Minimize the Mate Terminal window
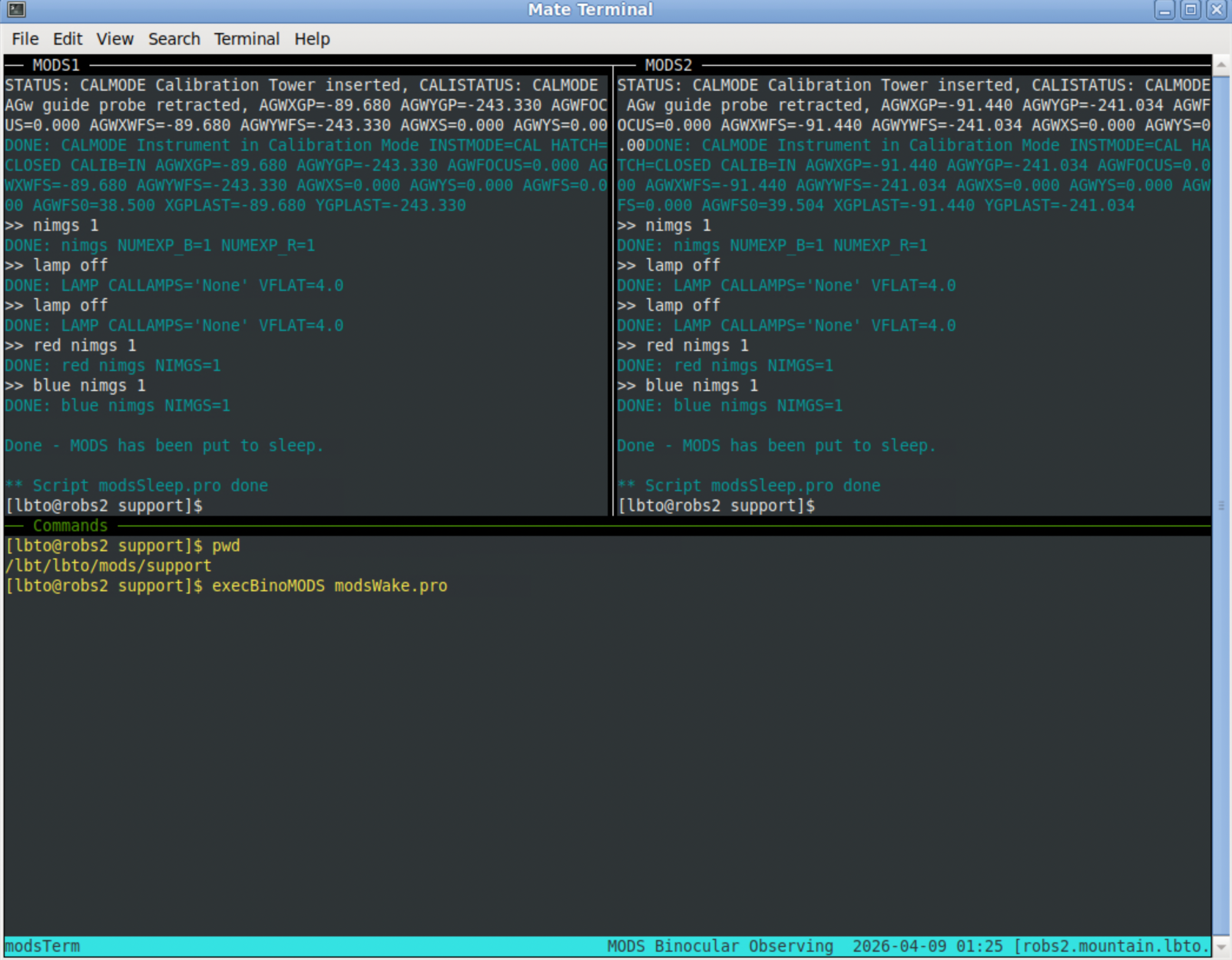This screenshot has height=960, width=1232. point(1164,10)
